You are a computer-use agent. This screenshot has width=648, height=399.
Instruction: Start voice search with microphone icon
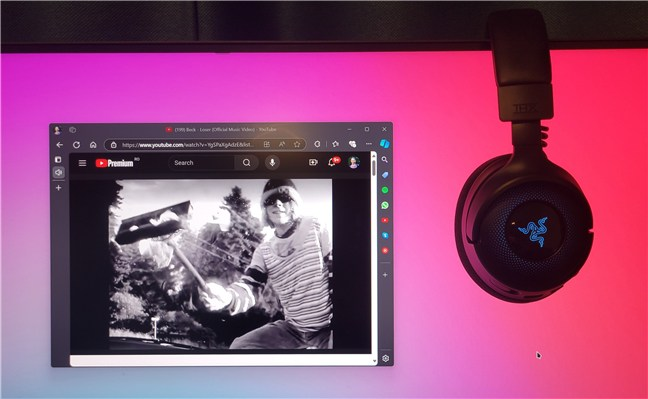coord(272,162)
